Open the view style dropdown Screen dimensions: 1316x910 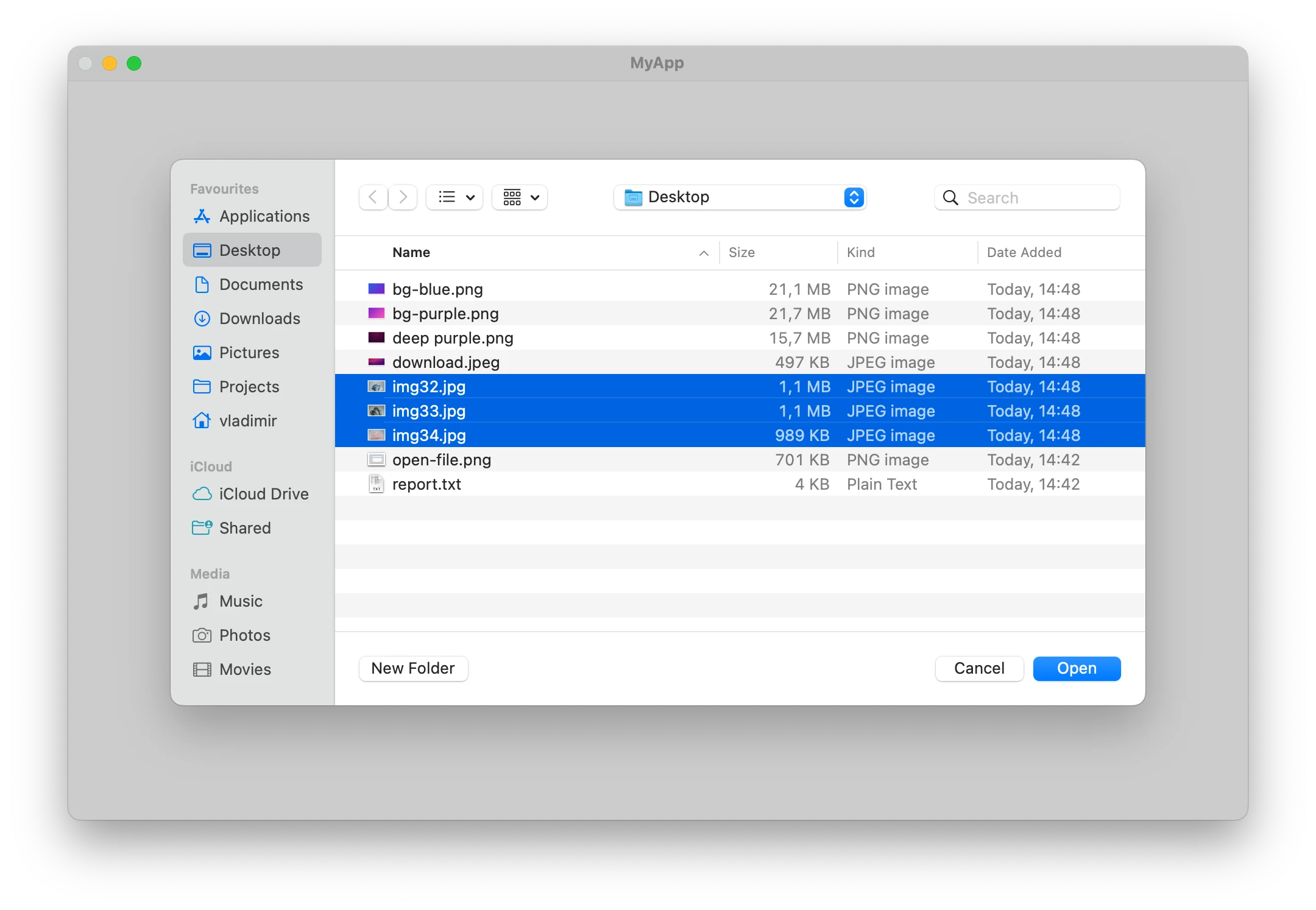(x=454, y=197)
